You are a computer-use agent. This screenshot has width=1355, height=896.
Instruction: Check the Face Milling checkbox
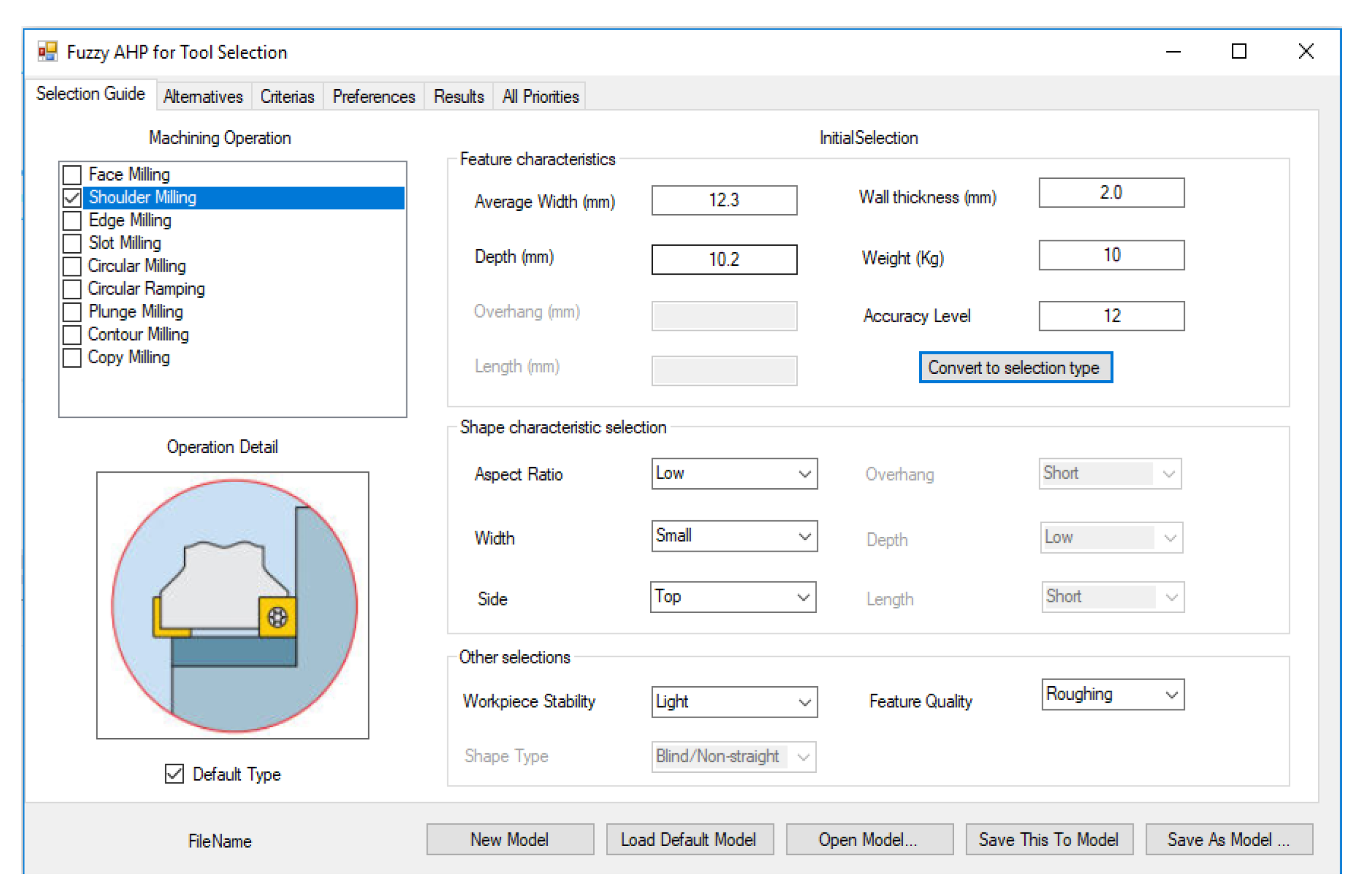73,175
